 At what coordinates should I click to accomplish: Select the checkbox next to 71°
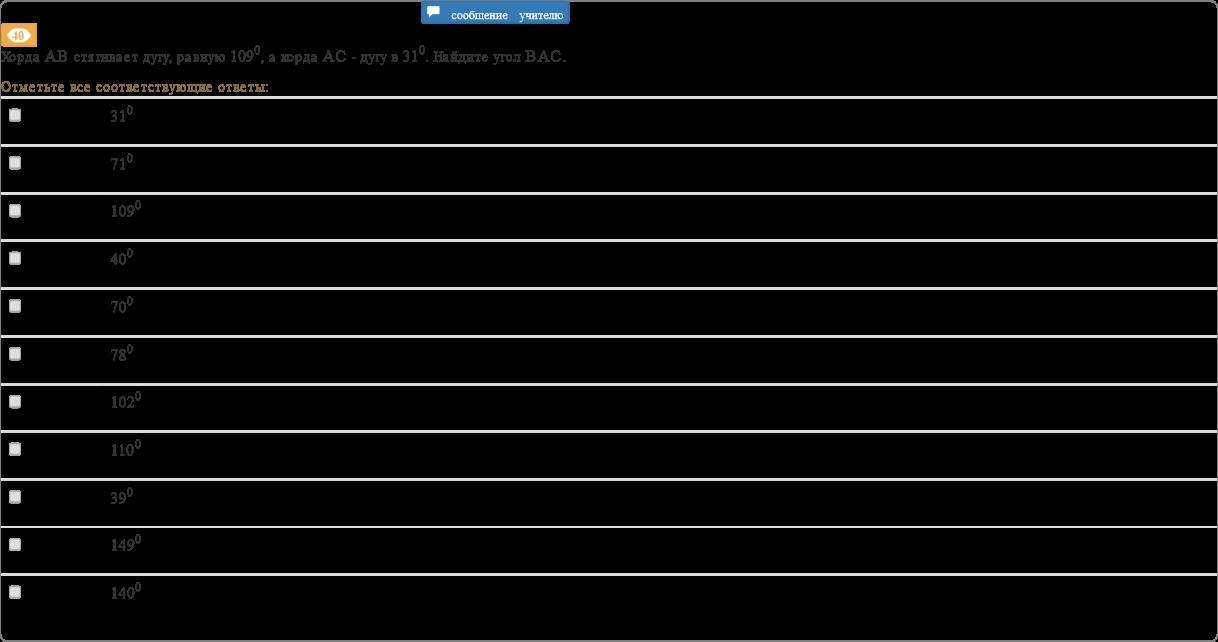pos(15,163)
